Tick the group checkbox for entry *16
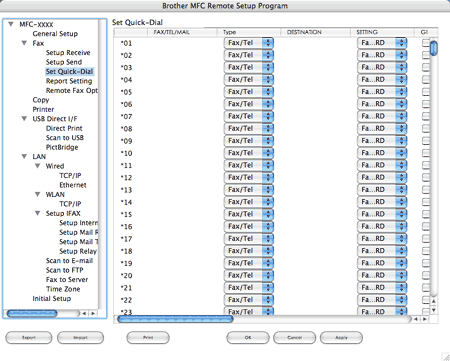The image size is (450, 361). click(x=426, y=226)
